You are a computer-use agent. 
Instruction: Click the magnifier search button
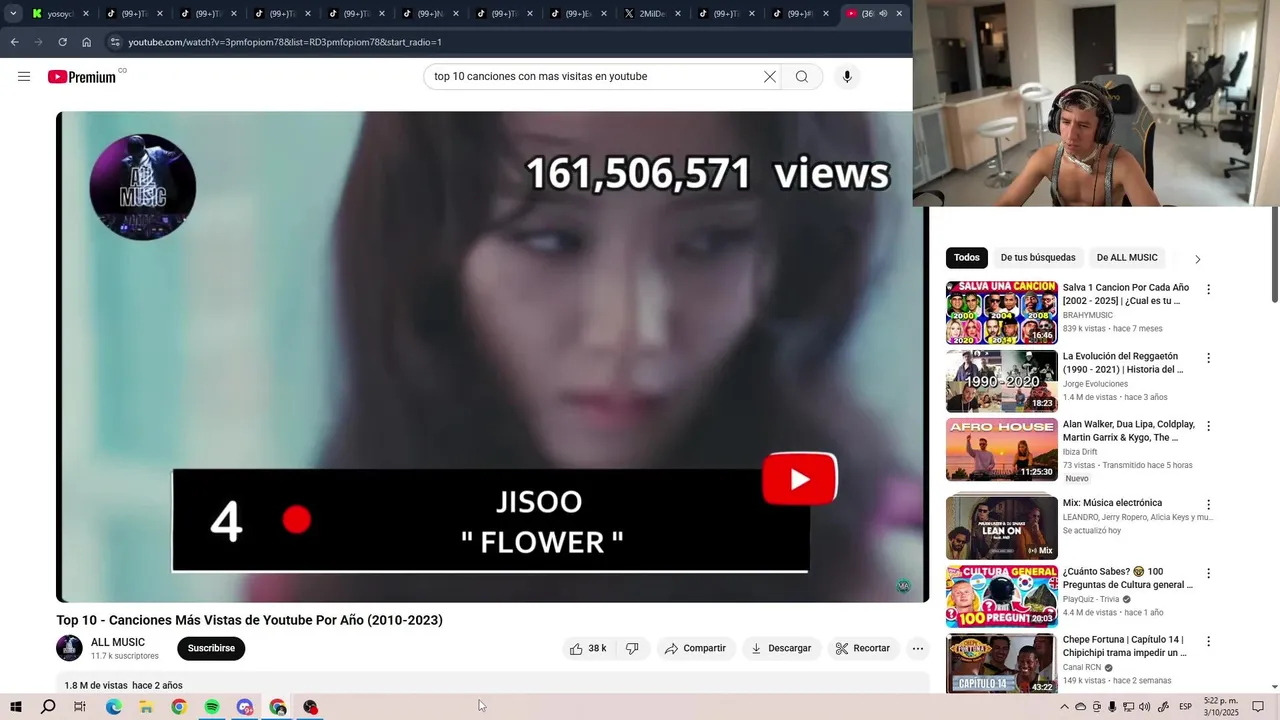tap(802, 77)
